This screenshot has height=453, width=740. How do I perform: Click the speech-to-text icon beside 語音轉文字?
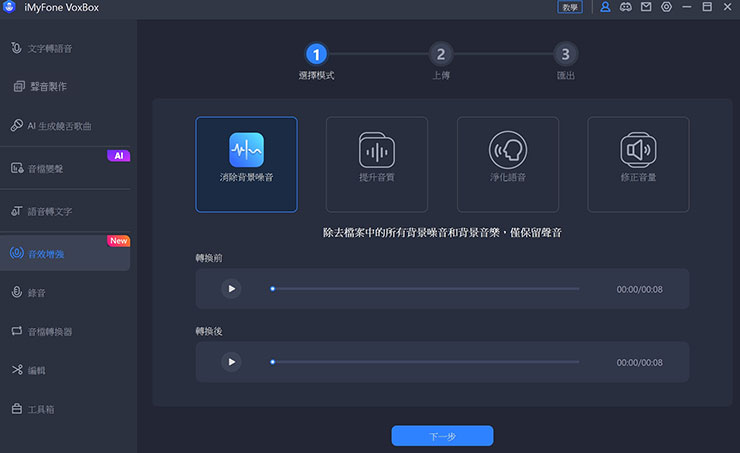click(x=17, y=211)
